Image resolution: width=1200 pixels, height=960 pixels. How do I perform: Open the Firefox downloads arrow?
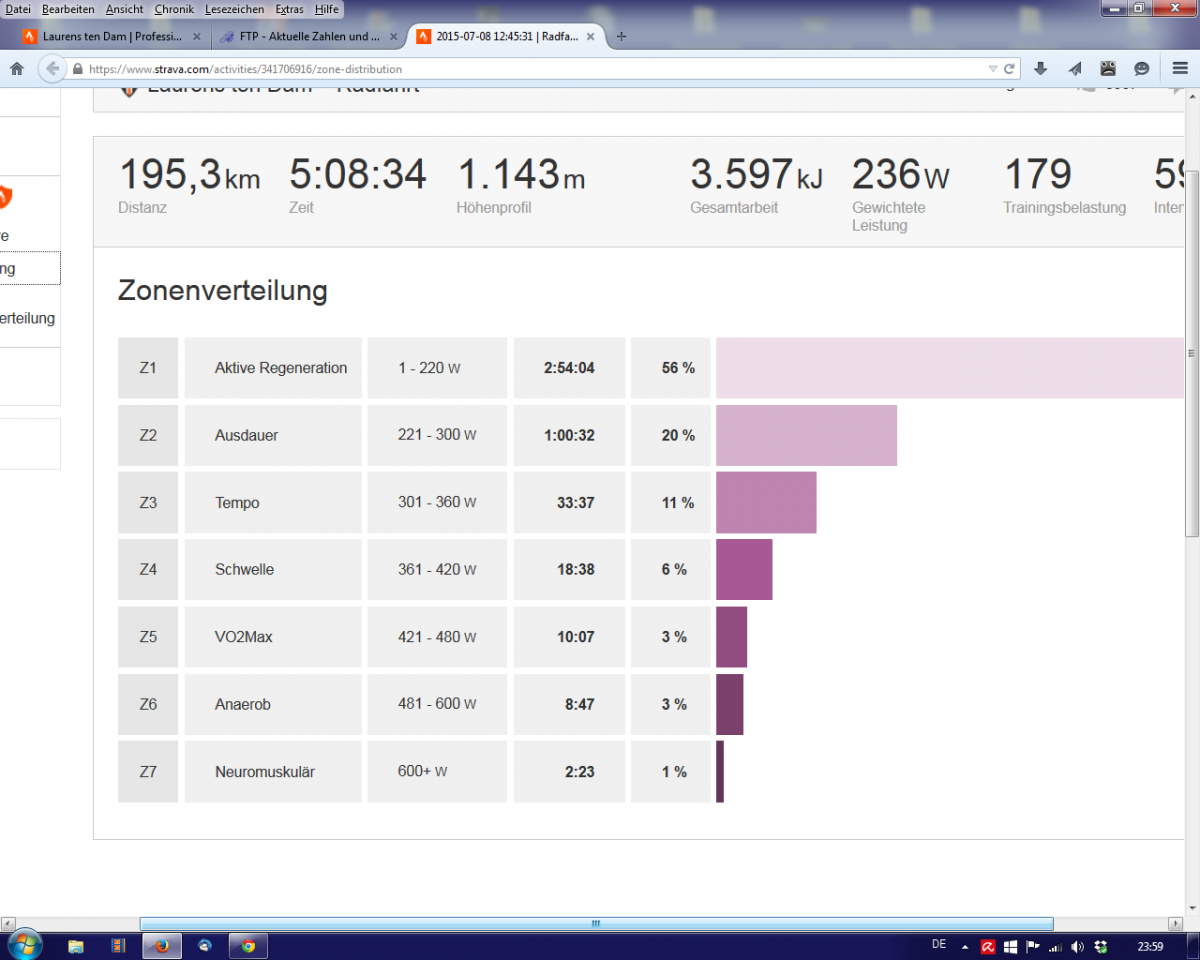[x=1040, y=69]
